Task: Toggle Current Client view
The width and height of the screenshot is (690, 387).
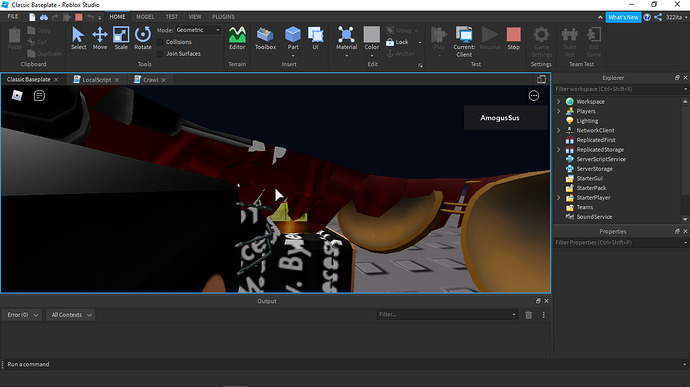Action: pos(464,41)
